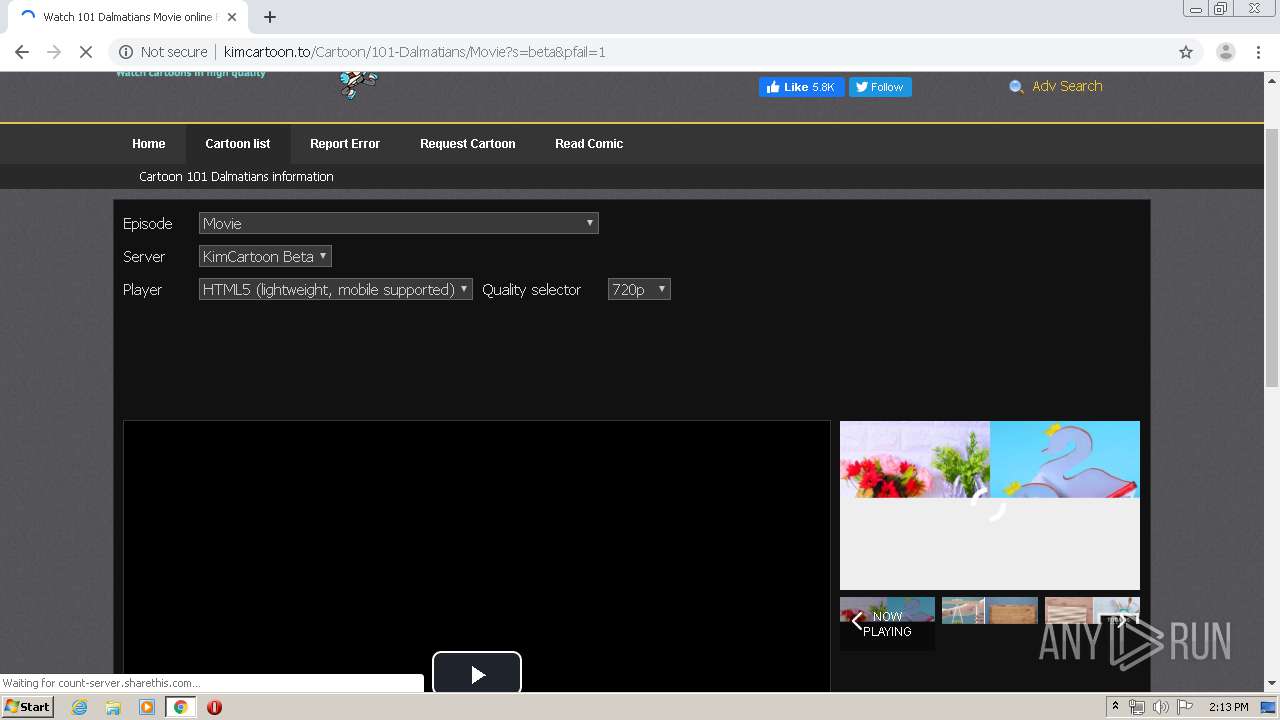The image size is (1280, 720).
Task: Select the second carousel thumbnail
Action: [990, 610]
